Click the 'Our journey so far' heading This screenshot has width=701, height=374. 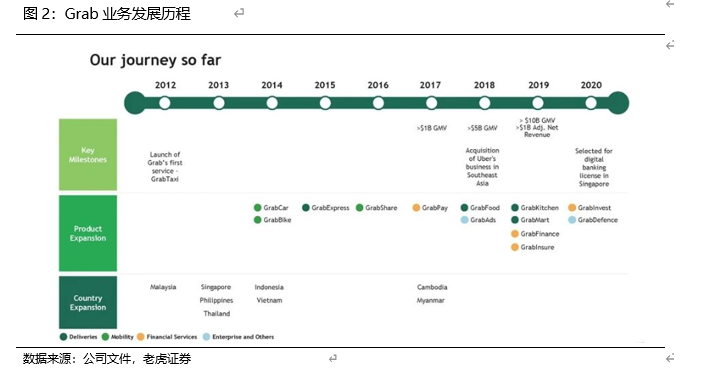155,60
